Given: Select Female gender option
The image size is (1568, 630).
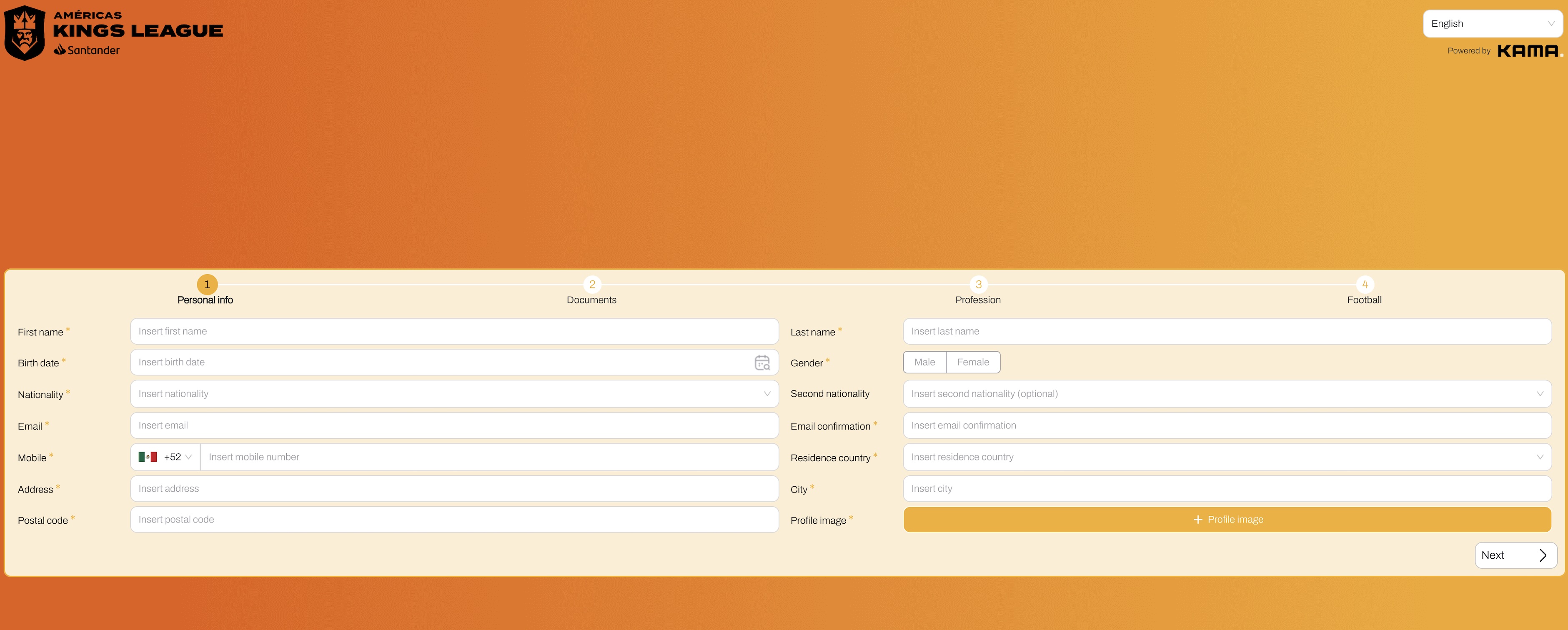Looking at the screenshot, I should [x=973, y=362].
